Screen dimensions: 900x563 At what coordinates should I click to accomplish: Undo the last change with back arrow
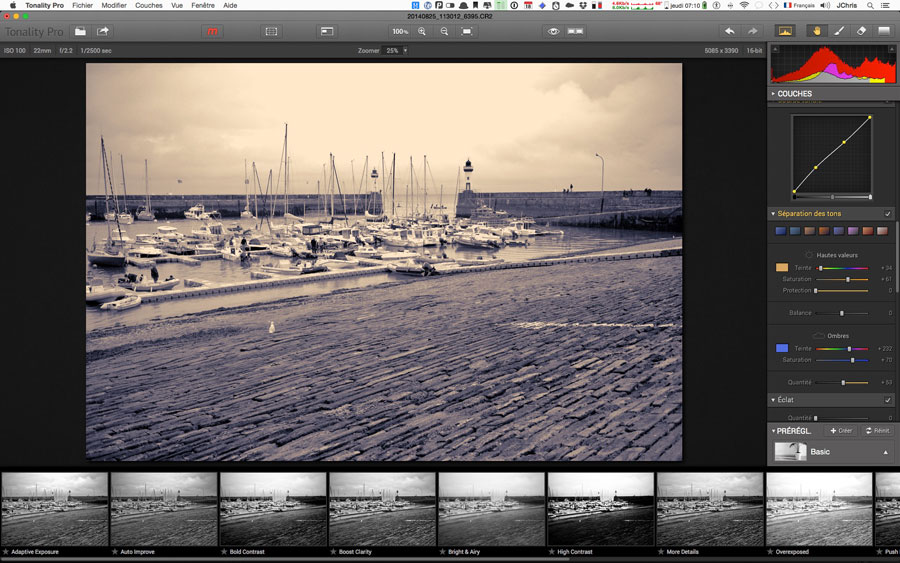(730, 32)
